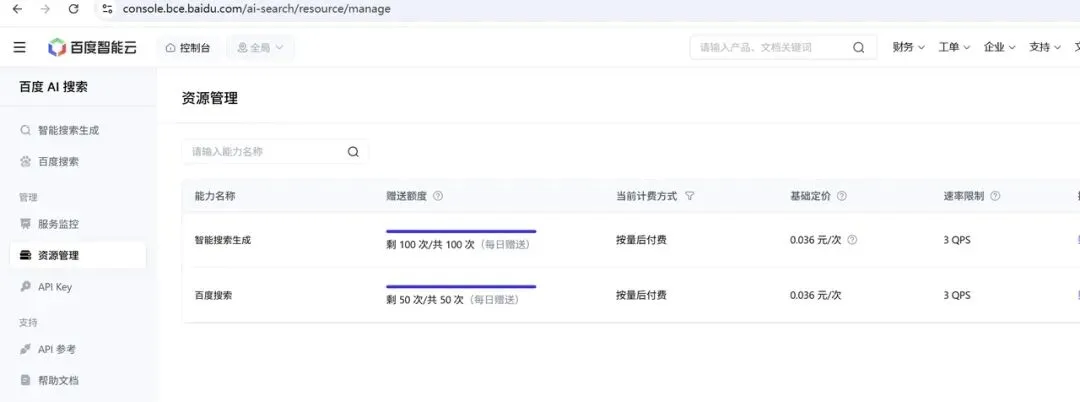The width and height of the screenshot is (1080, 402).
Task: Click the 智能搜索生成 quota progress bar
Action: (x=461, y=231)
